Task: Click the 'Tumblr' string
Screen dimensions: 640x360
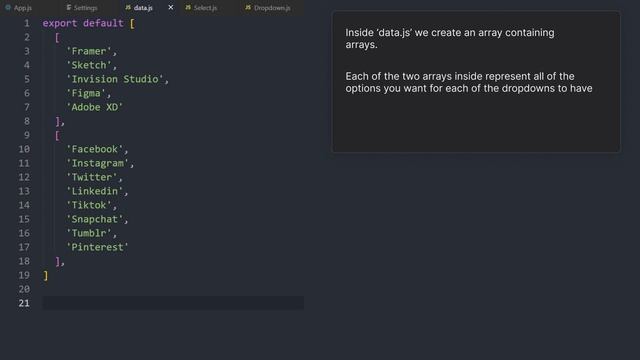Action: pyautogui.click(x=89, y=233)
